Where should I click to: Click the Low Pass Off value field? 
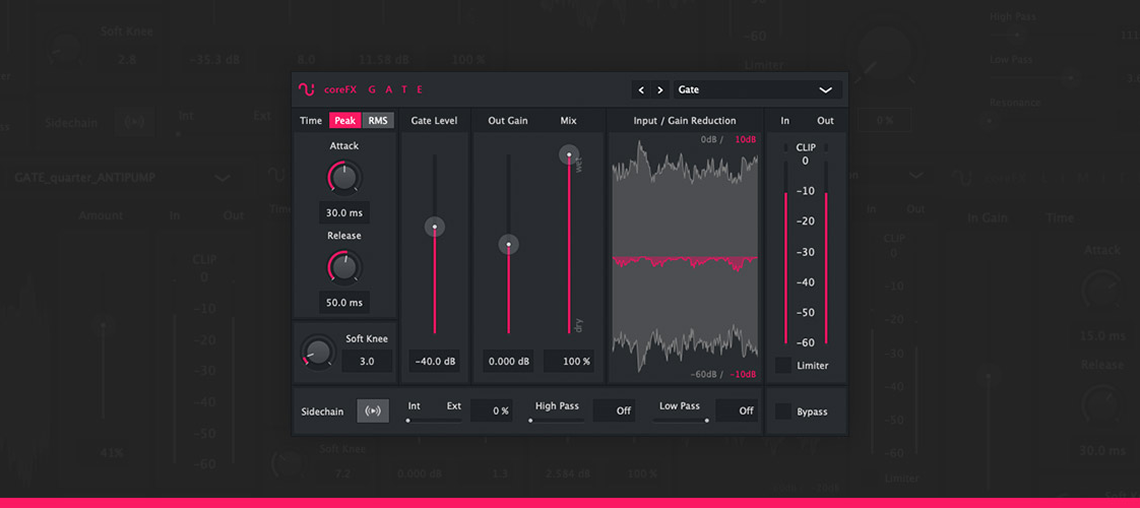736,411
